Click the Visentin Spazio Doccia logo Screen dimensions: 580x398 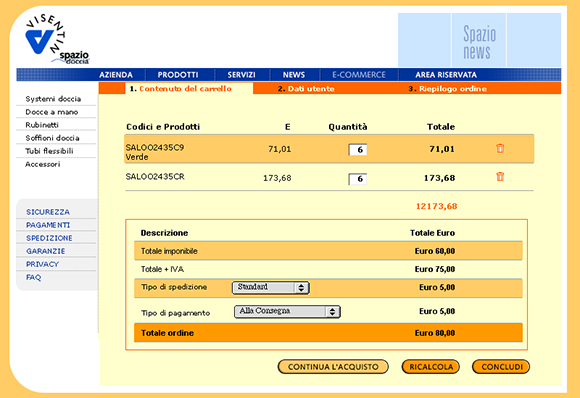click(57, 40)
